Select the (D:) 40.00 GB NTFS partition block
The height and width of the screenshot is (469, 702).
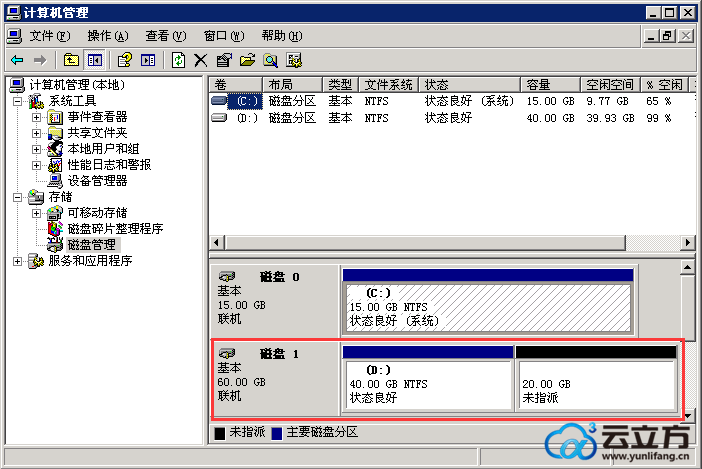[428, 378]
